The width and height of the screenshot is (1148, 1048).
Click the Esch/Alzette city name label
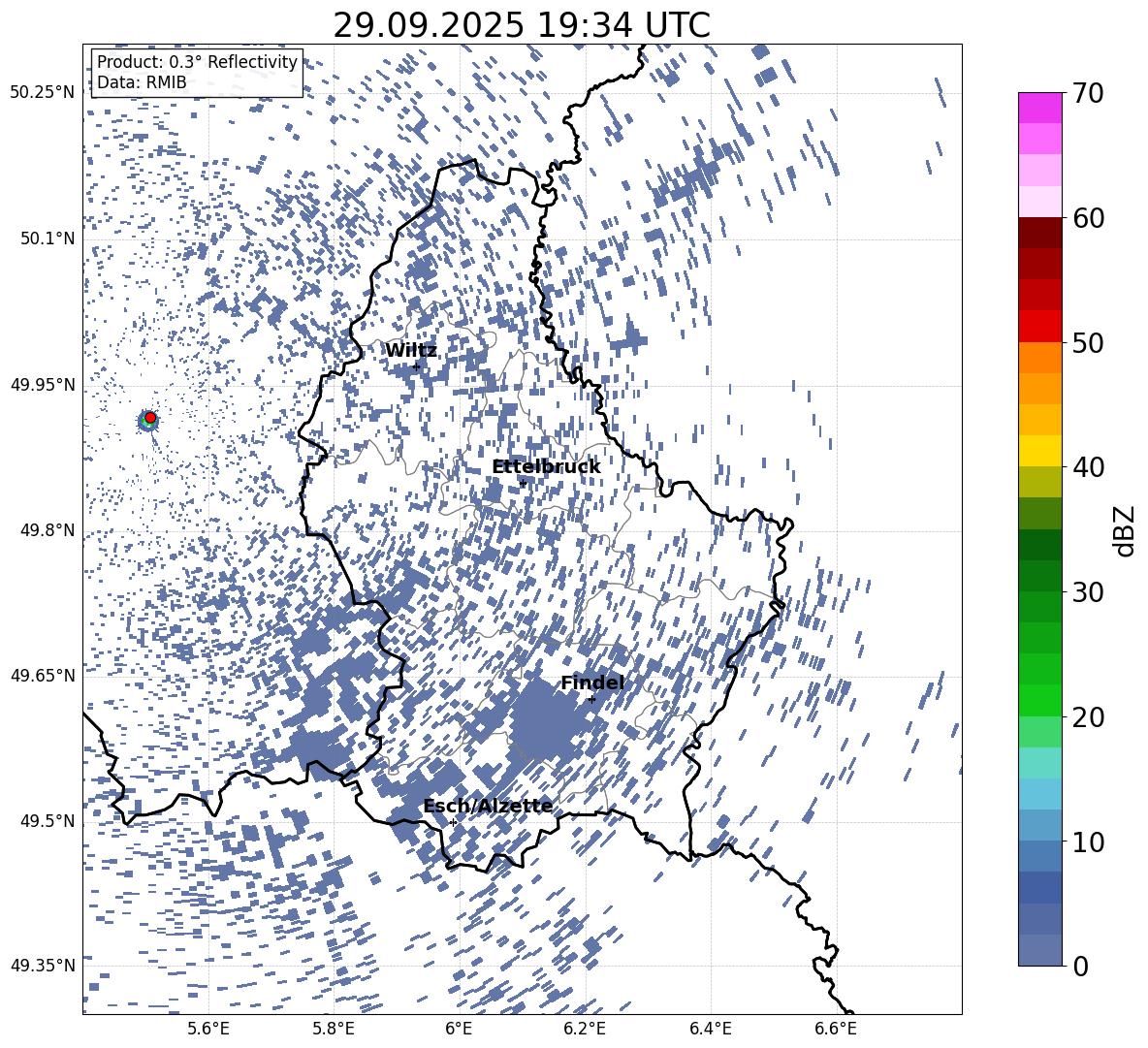(x=488, y=806)
